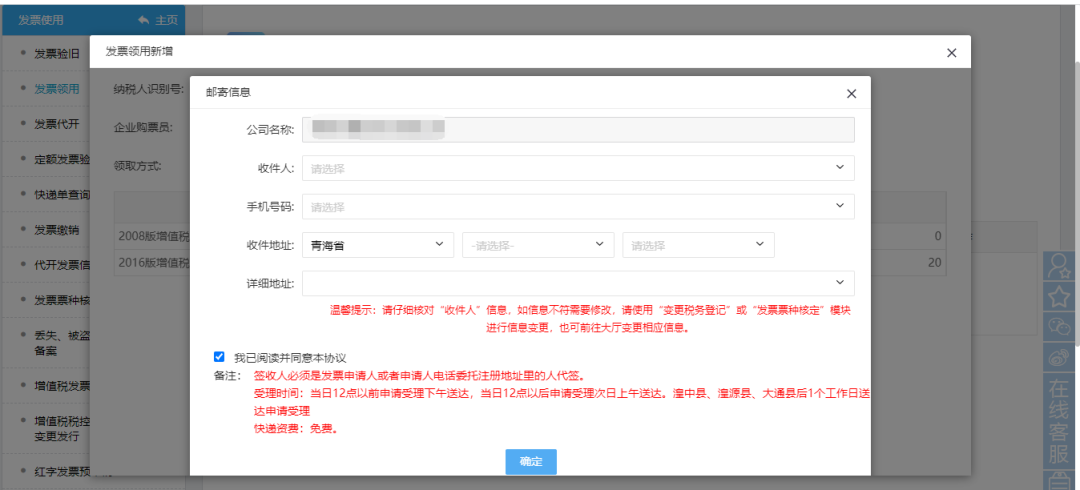Open the 青海省 province dropdown
The height and width of the screenshot is (490, 1080).
click(378, 245)
